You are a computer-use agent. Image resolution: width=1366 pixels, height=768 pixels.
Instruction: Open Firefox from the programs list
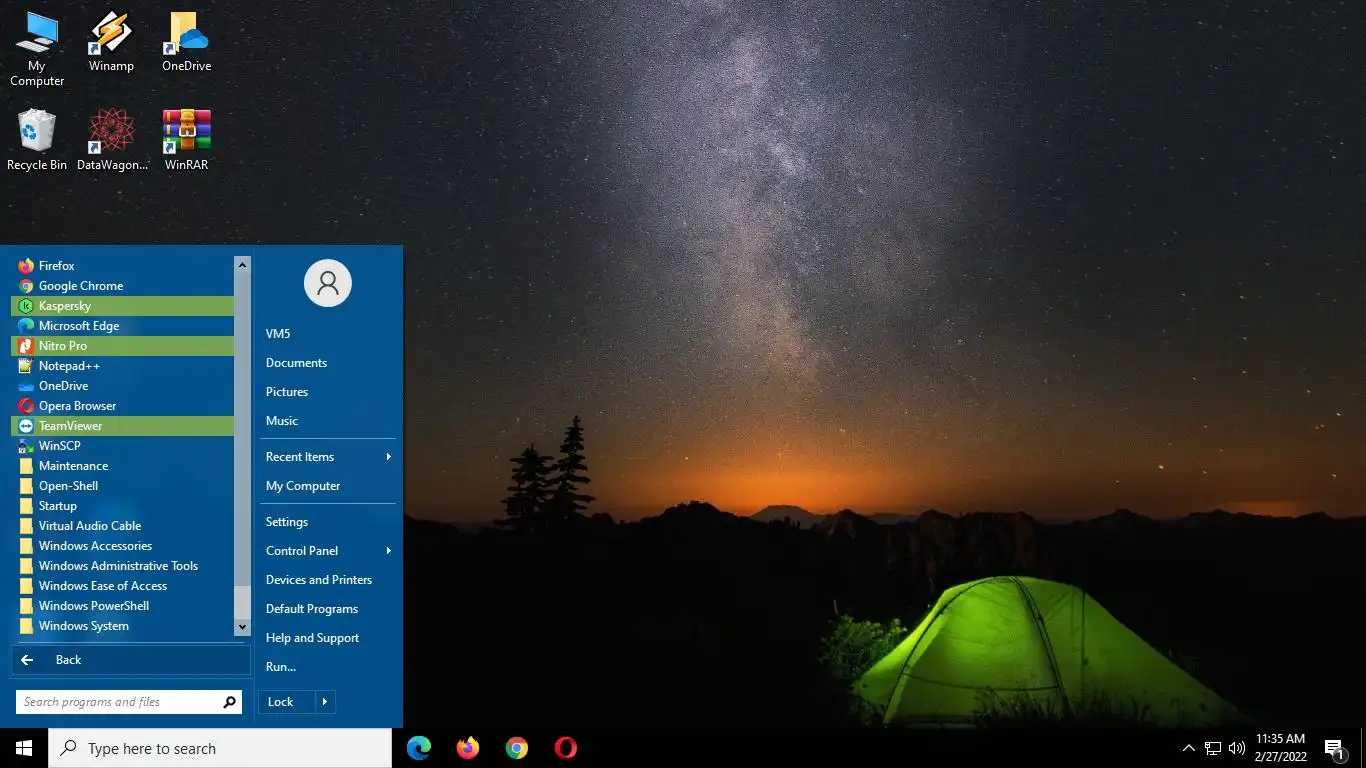(x=122, y=266)
